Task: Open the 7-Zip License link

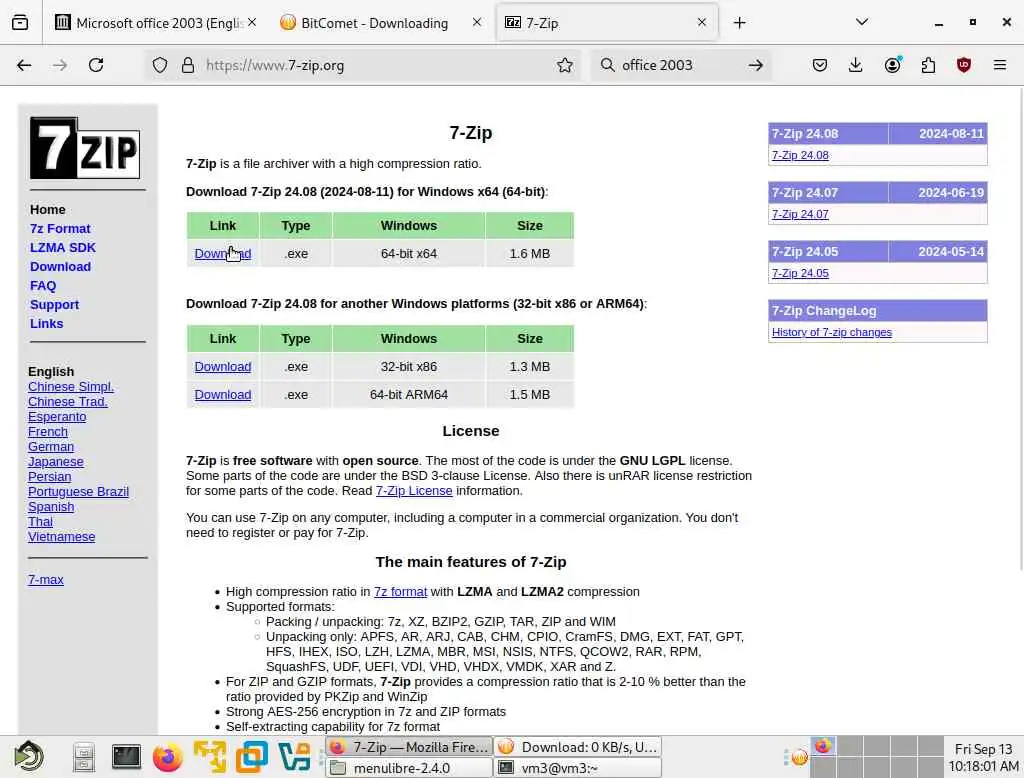Action: click(x=414, y=491)
